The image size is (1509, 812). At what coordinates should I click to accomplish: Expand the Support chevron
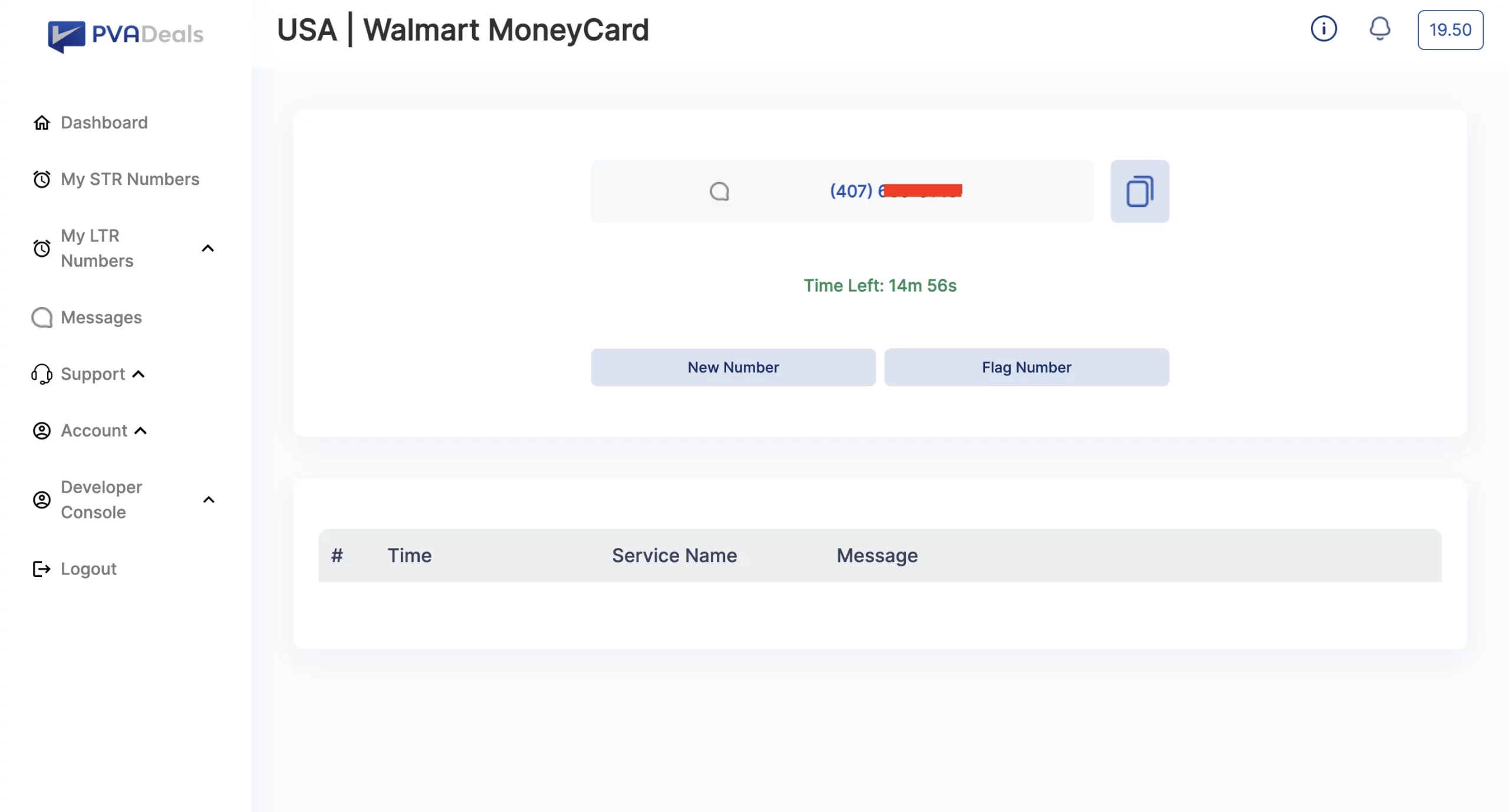click(x=139, y=374)
